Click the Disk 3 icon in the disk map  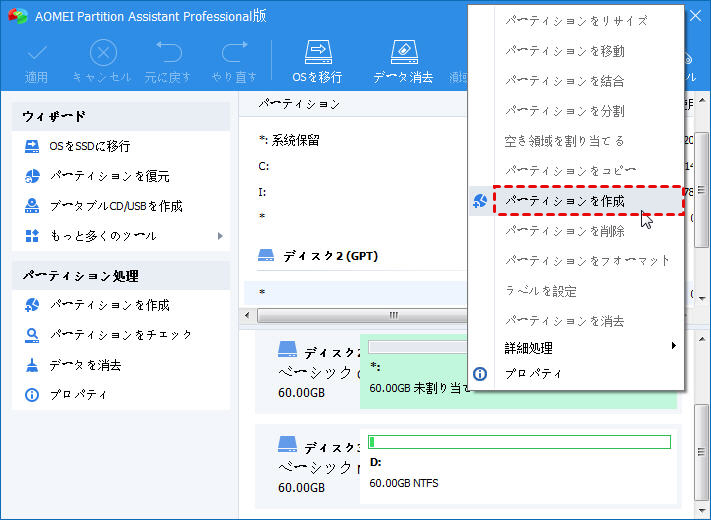coord(287,445)
